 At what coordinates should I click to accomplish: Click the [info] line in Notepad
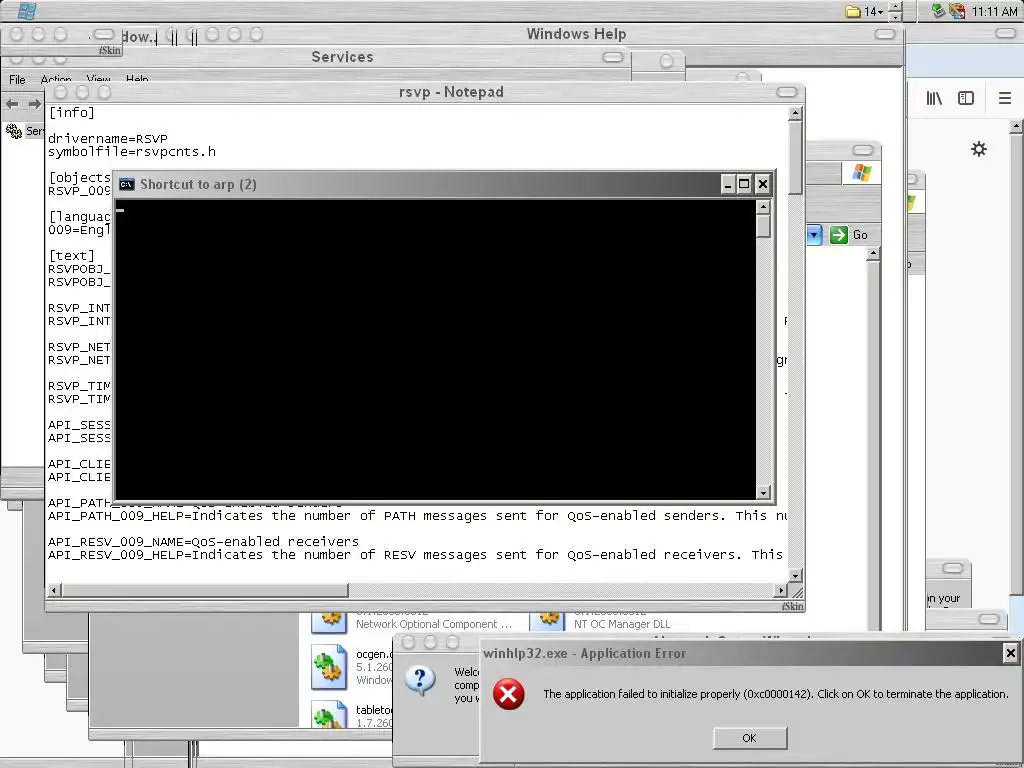pyautogui.click(x=71, y=112)
